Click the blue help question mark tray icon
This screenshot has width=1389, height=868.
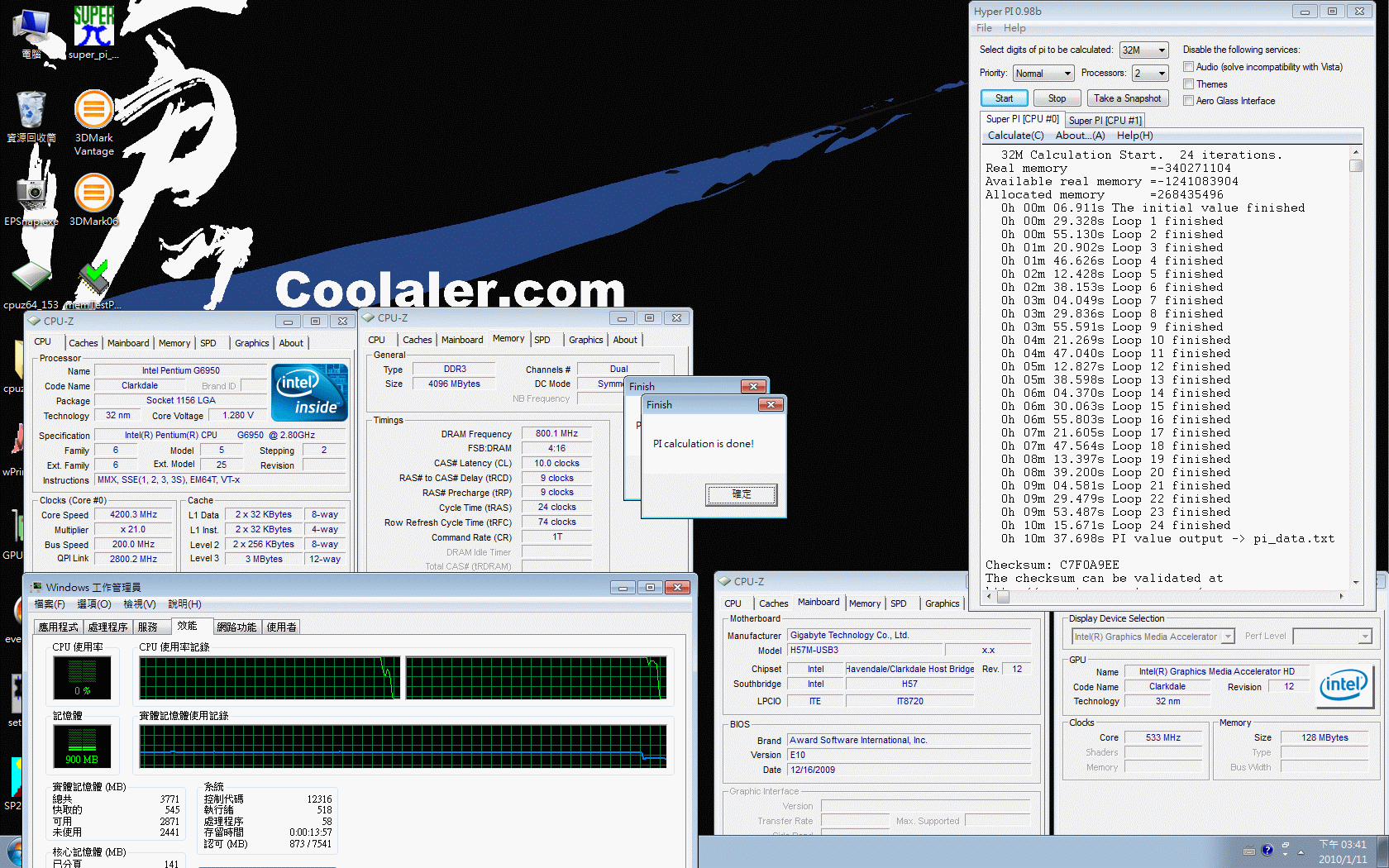click(1267, 850)
